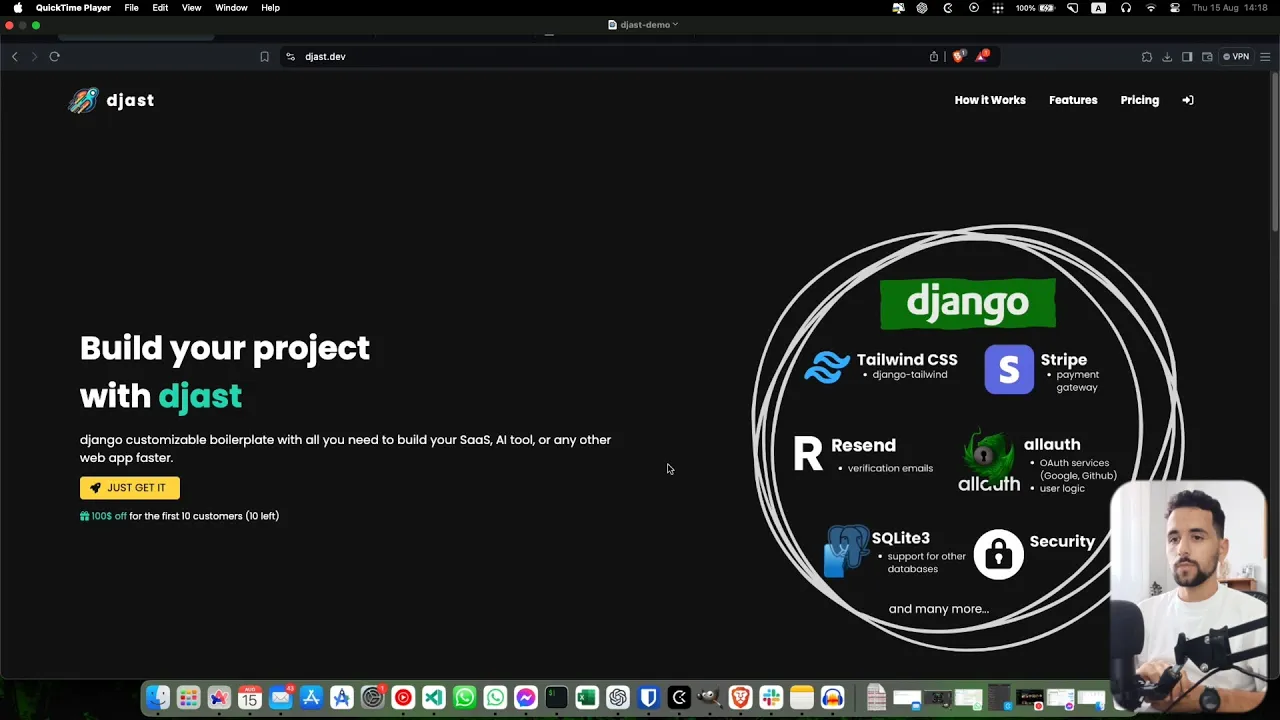Click the green django logo

pos(968,303)
